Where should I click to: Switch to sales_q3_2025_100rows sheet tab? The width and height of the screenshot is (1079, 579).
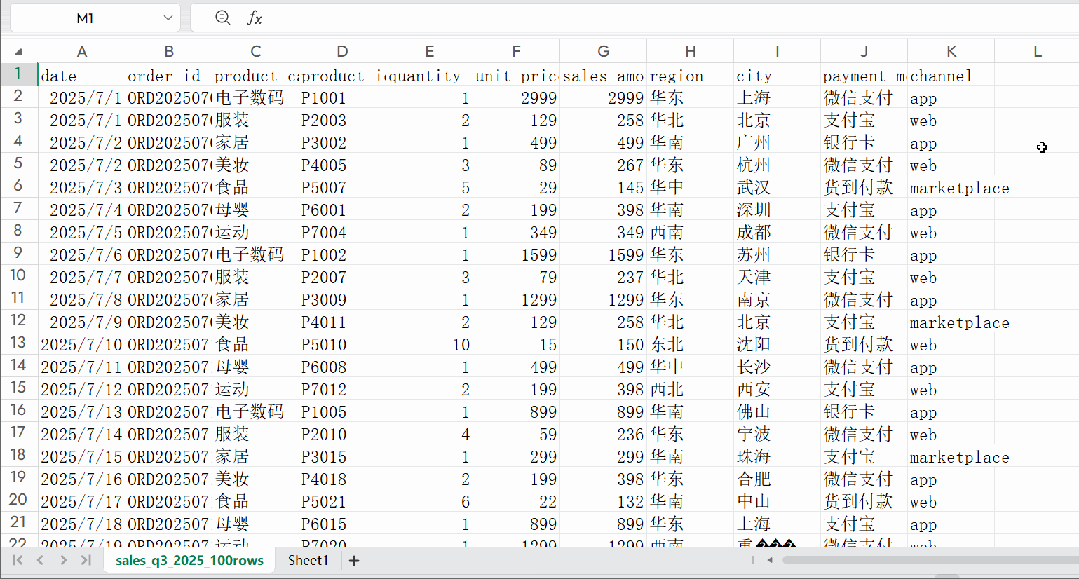tap(189, 560)
